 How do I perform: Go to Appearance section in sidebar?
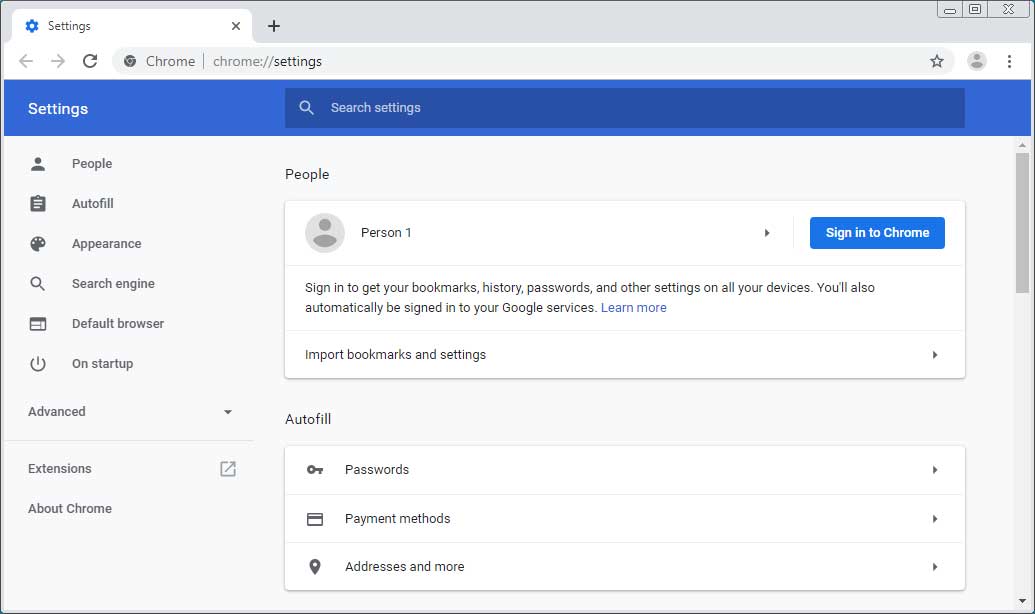106,244
